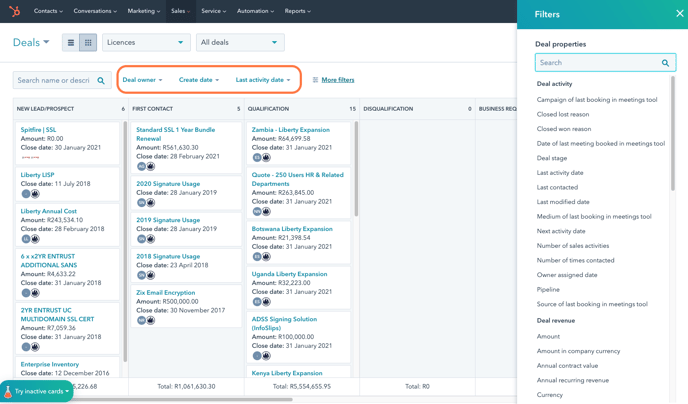The height and width of the screenshot is (404, 688).
Task: Open the Create date filter
Action: 199,80
